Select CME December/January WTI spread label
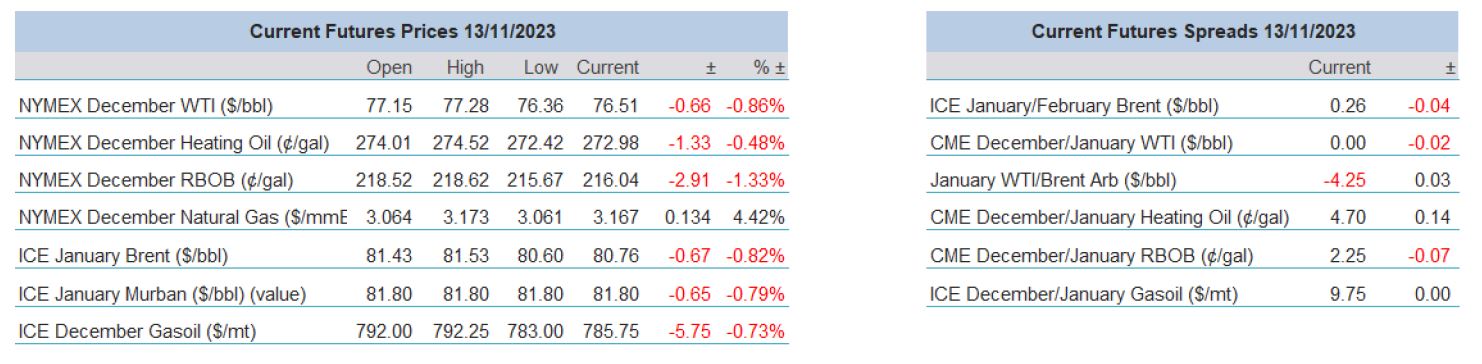This screenshot has height=364, width=1482. [x=1081, y=143]
